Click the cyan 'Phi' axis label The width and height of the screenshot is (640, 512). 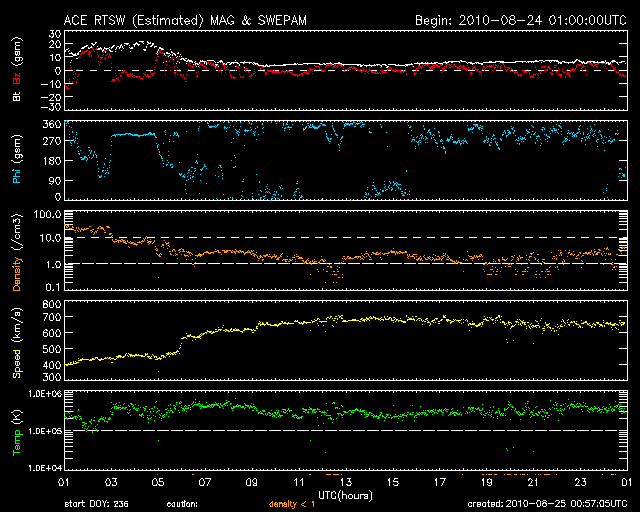17,174
